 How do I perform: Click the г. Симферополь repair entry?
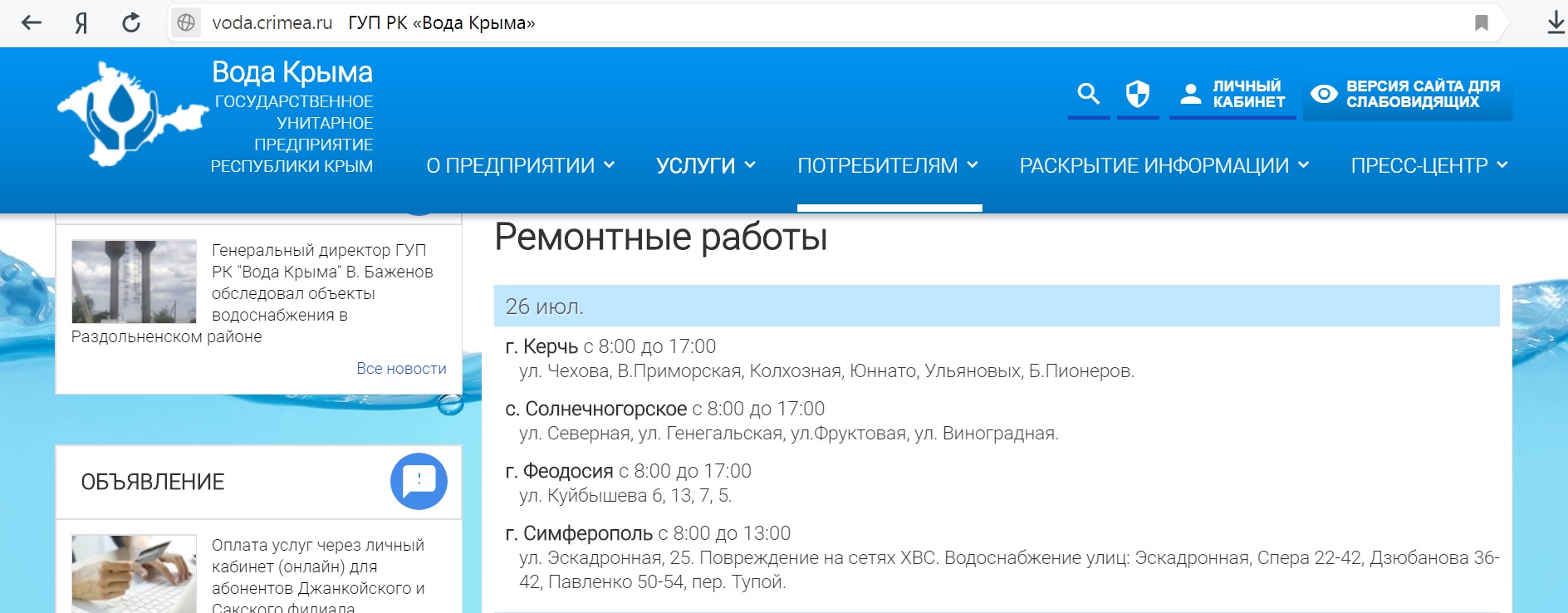point(648,533)
